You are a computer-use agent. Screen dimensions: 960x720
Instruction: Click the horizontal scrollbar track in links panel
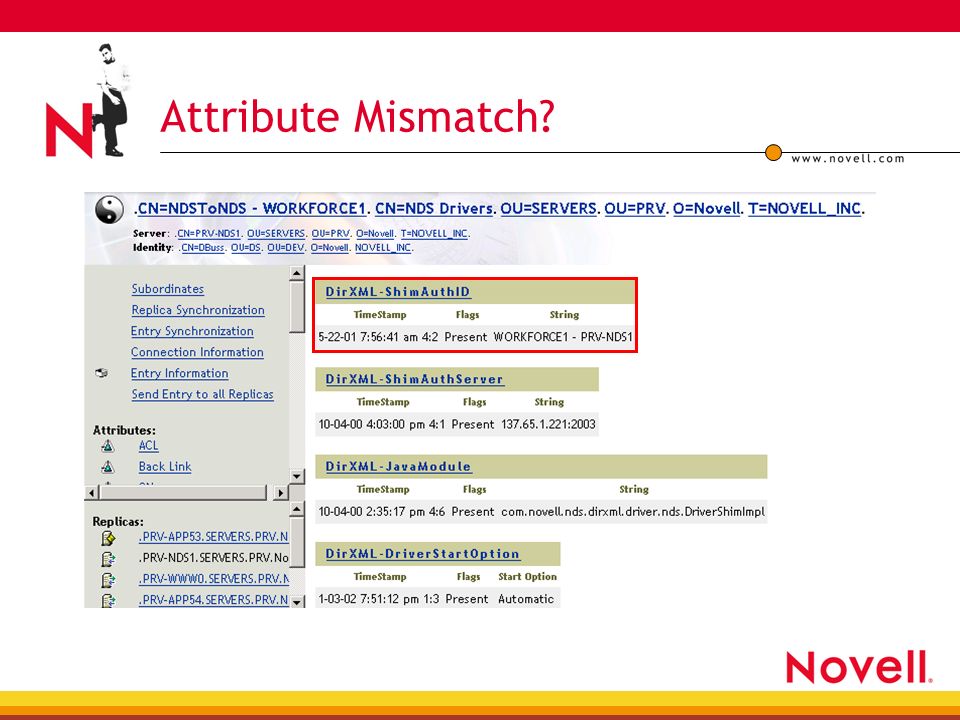pos(186,492)
